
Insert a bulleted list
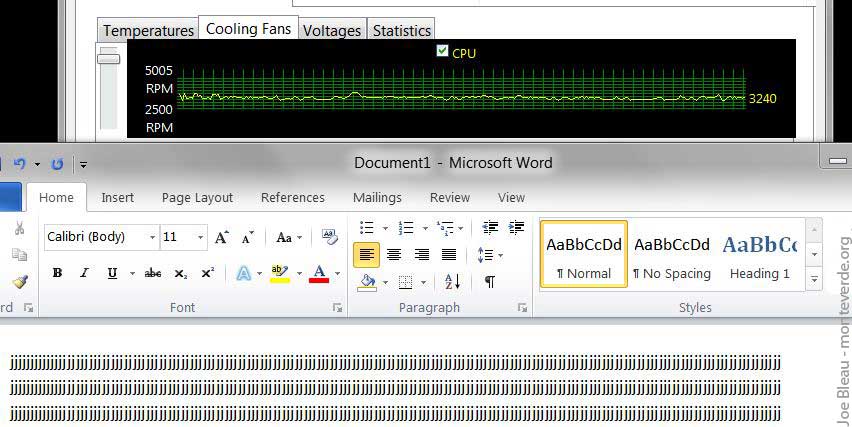point(367,228)
